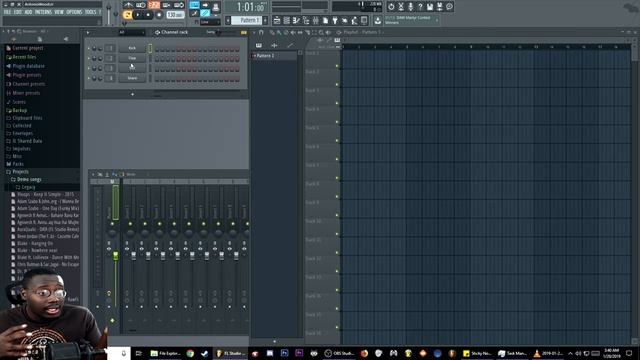Open the FILE menu
Viewport: 640px width, 360px height.
click(7, 12)
